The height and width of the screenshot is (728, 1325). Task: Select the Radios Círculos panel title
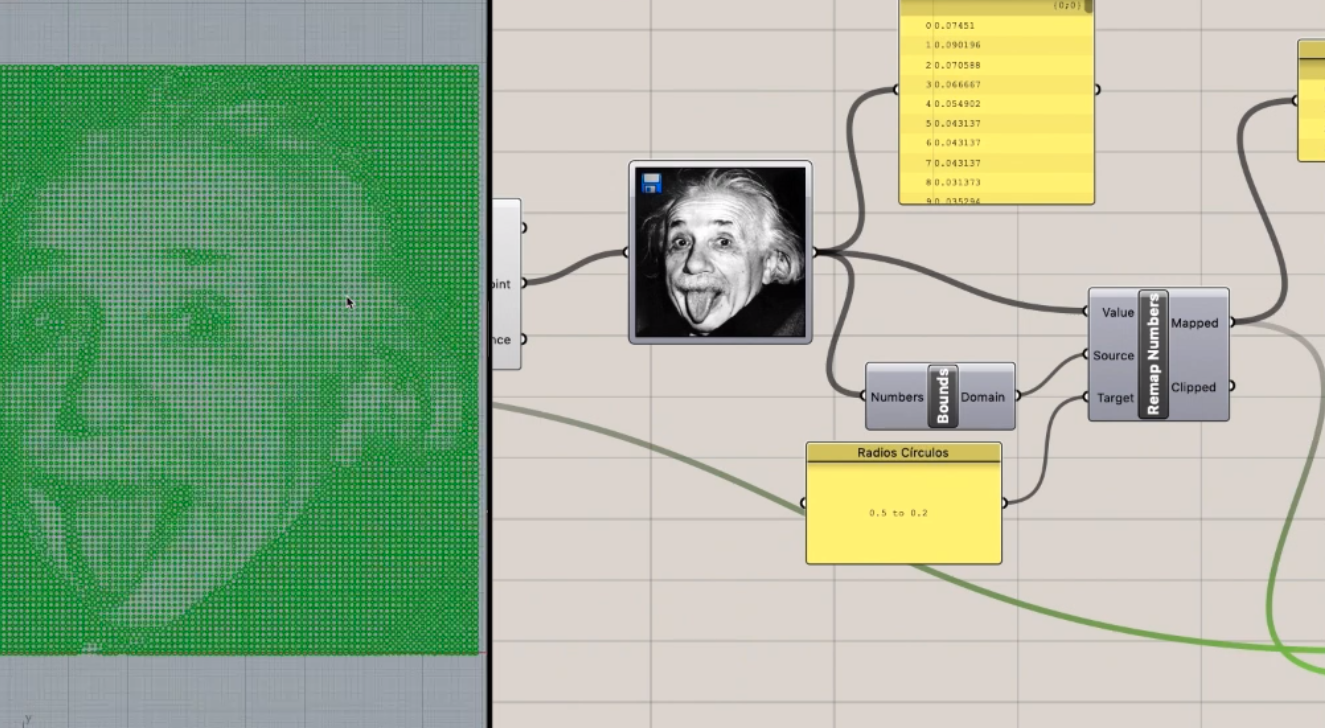(x=903, y=453)
